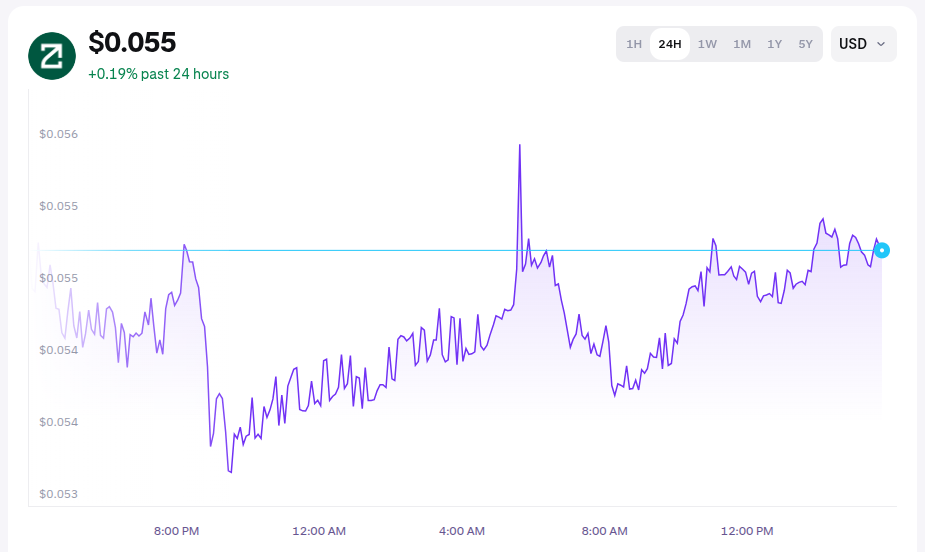Viewport: 925px width, 552px height.
Task: Click the highest price spike on the chart
Action: 520,146
